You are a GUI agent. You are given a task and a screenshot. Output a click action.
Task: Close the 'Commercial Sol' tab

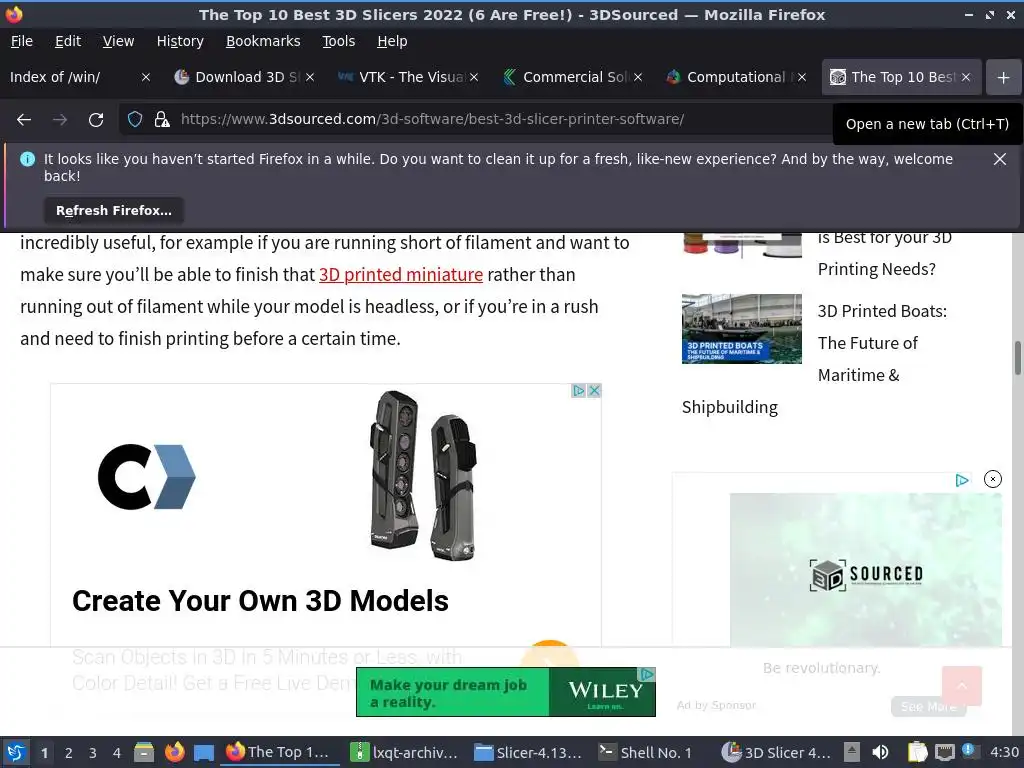pos(638,77)
